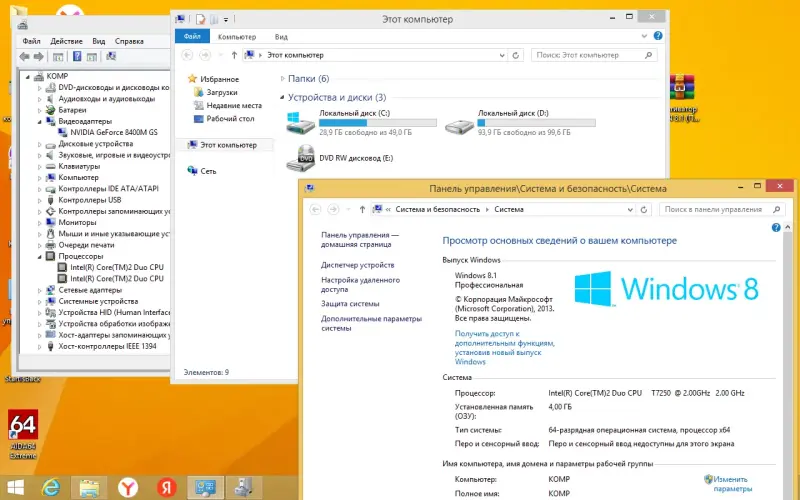This screenshot has width=800, height=500.
Task: Open address history dropdown in Explorer
Action: point(502,55)
